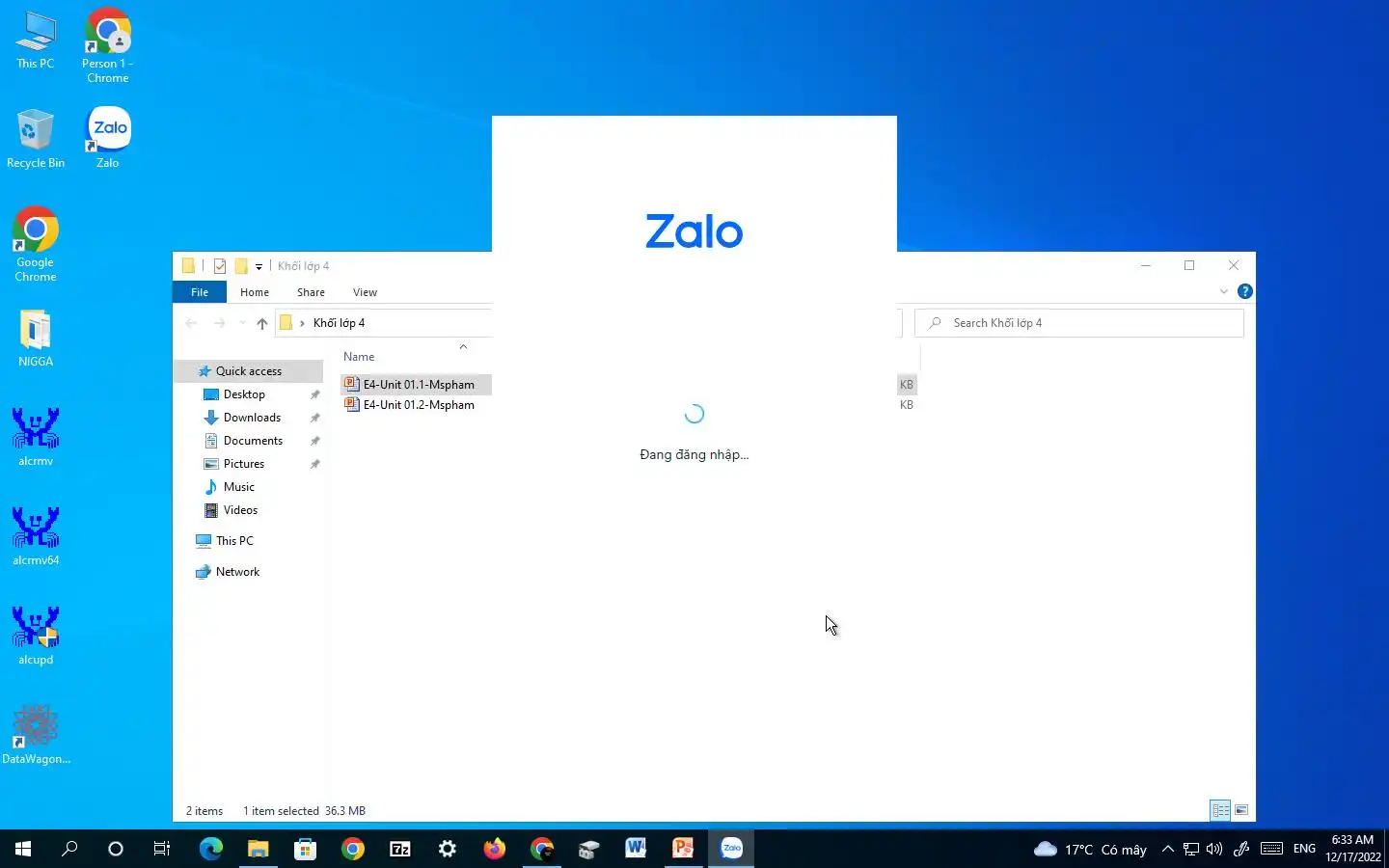
Task: Click Search Khối lớp 4 box
Action: (1079, 323)
